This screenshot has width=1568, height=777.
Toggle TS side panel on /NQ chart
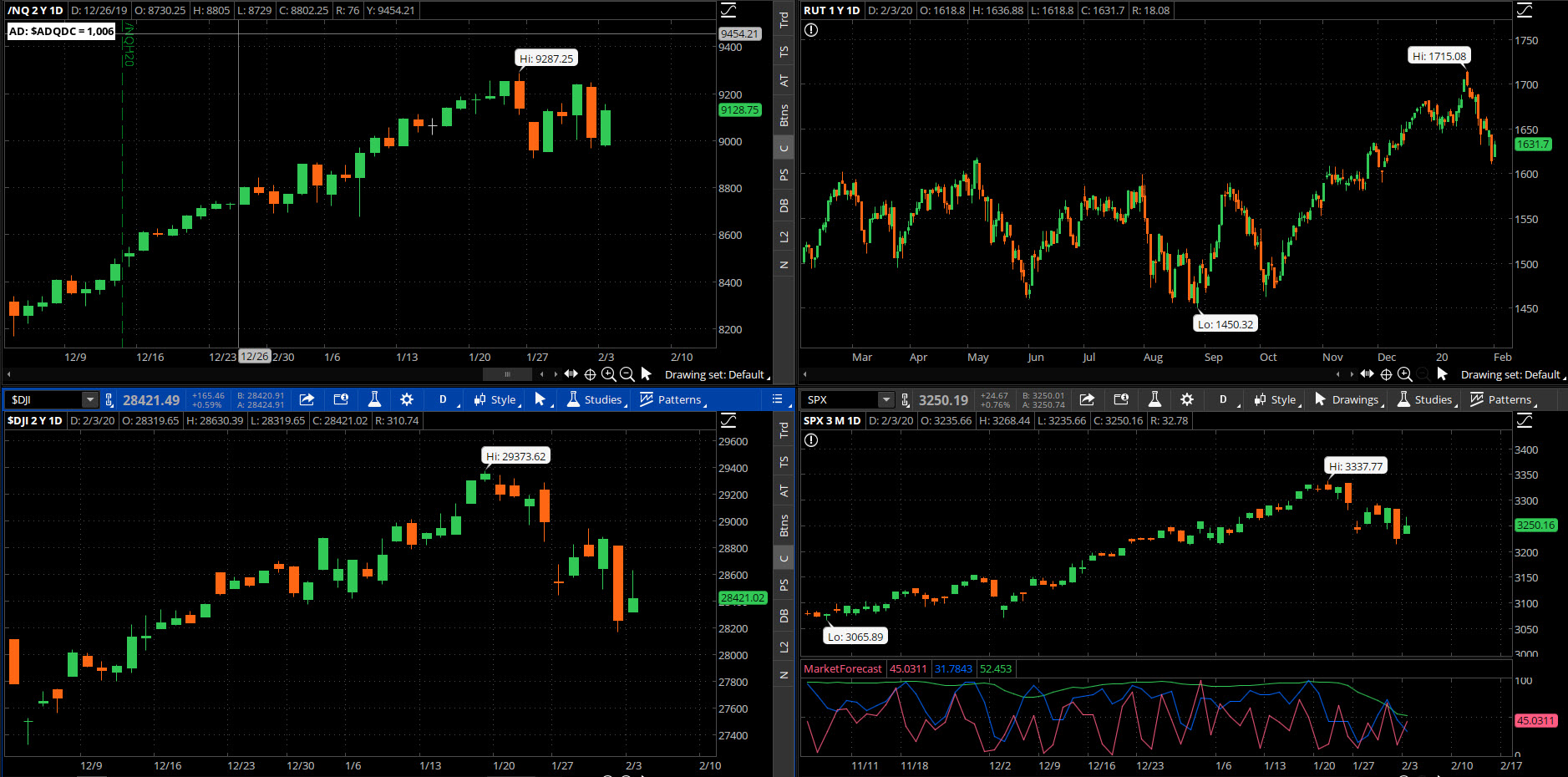(784, 51)
